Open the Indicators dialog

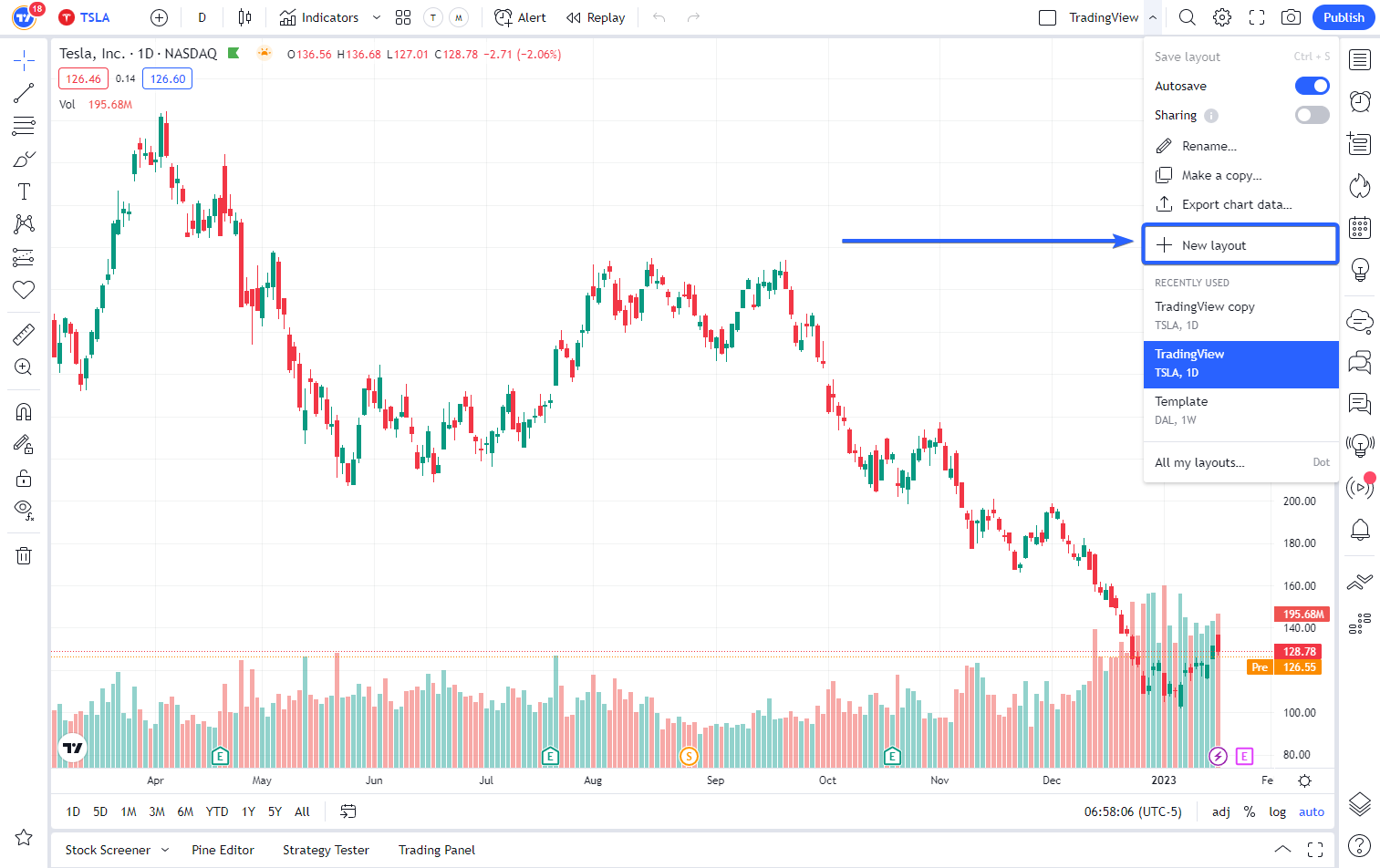[x=318, y=17]
